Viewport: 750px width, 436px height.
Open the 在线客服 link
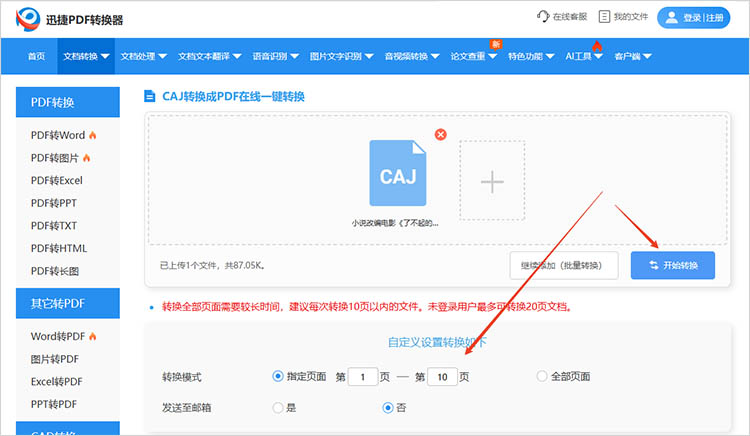[x=562, y=17]
